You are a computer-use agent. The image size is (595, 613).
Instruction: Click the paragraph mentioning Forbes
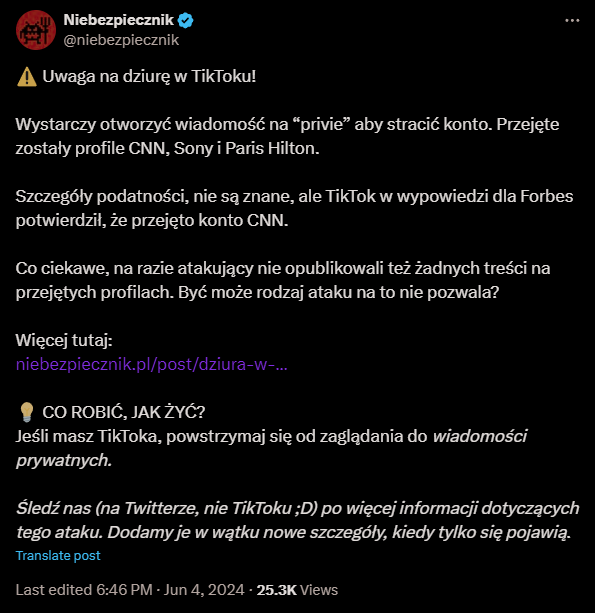(x=294, y=208)
